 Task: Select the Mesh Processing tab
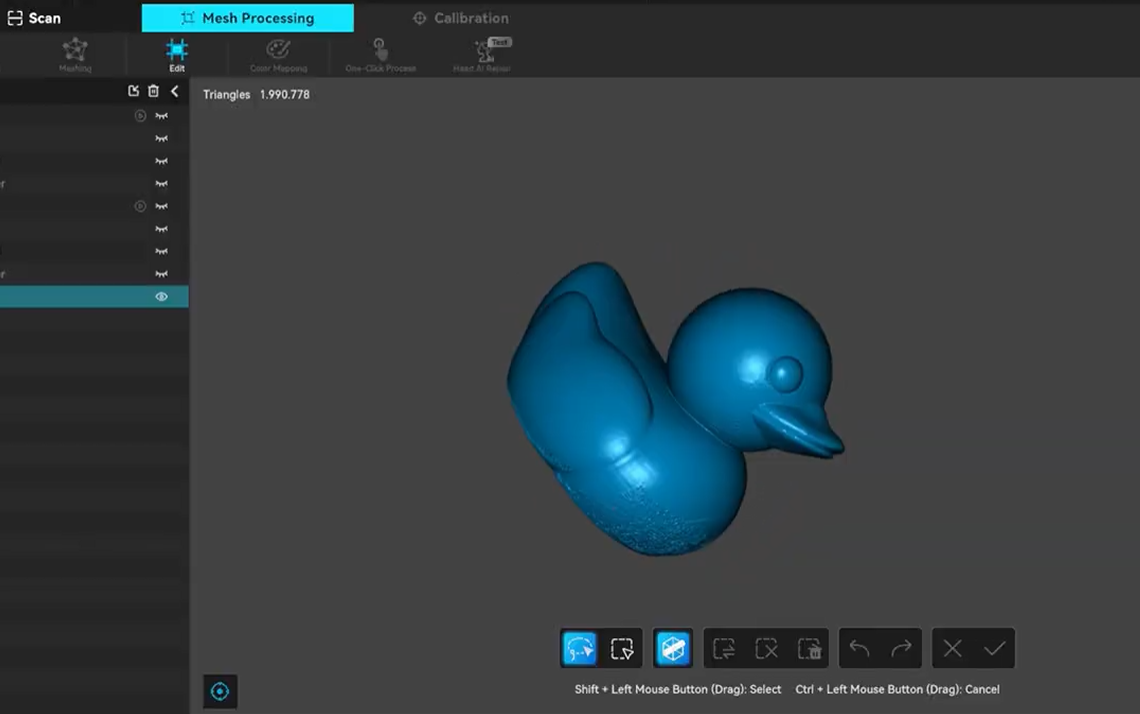click(247, 18)
